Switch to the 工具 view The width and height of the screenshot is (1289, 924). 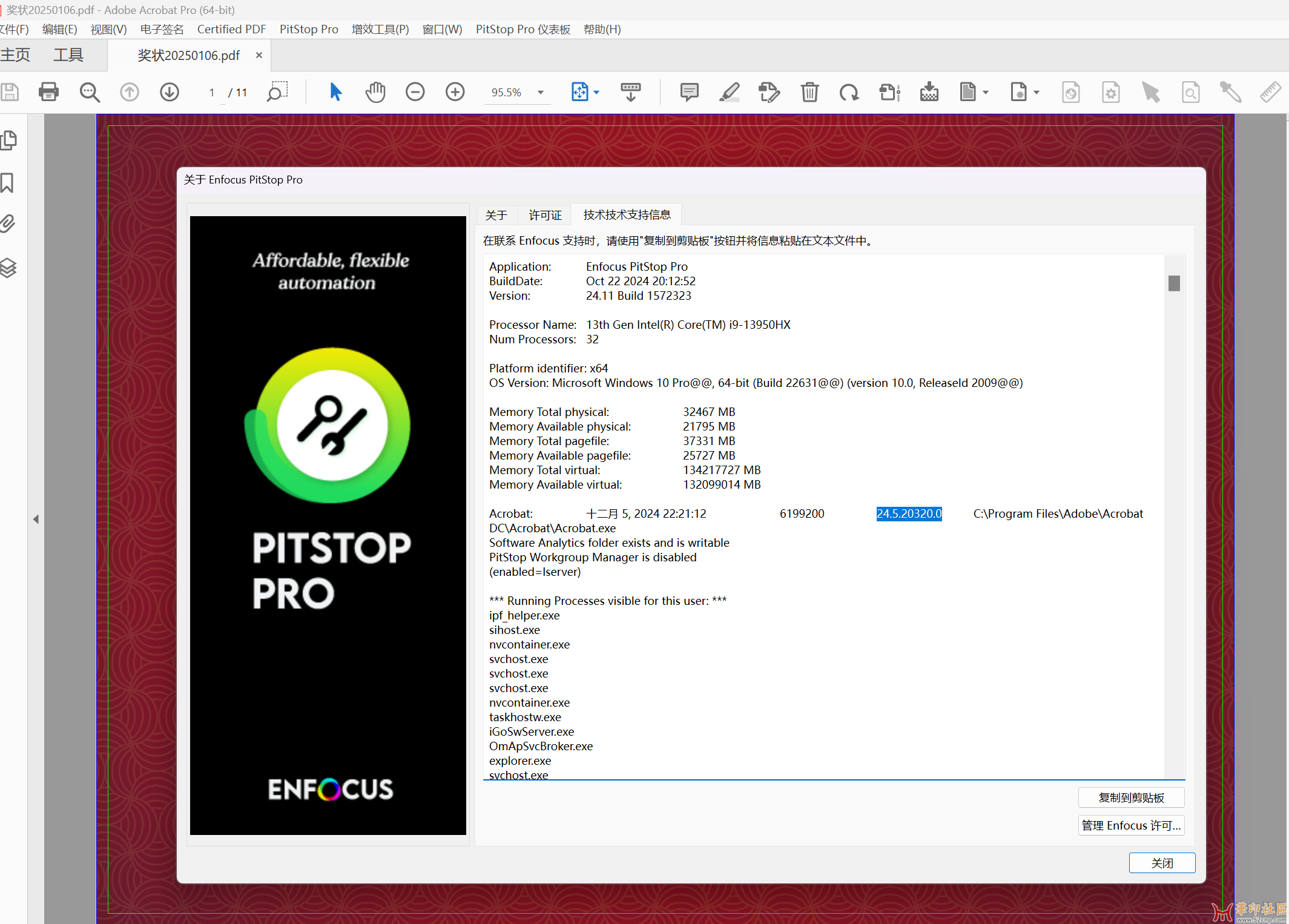68,55
